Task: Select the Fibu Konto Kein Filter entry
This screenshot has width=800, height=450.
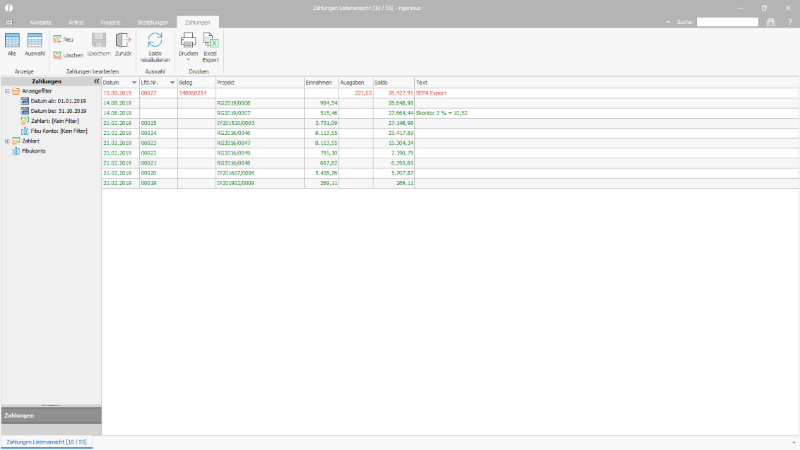Action: tap(54, 131)
